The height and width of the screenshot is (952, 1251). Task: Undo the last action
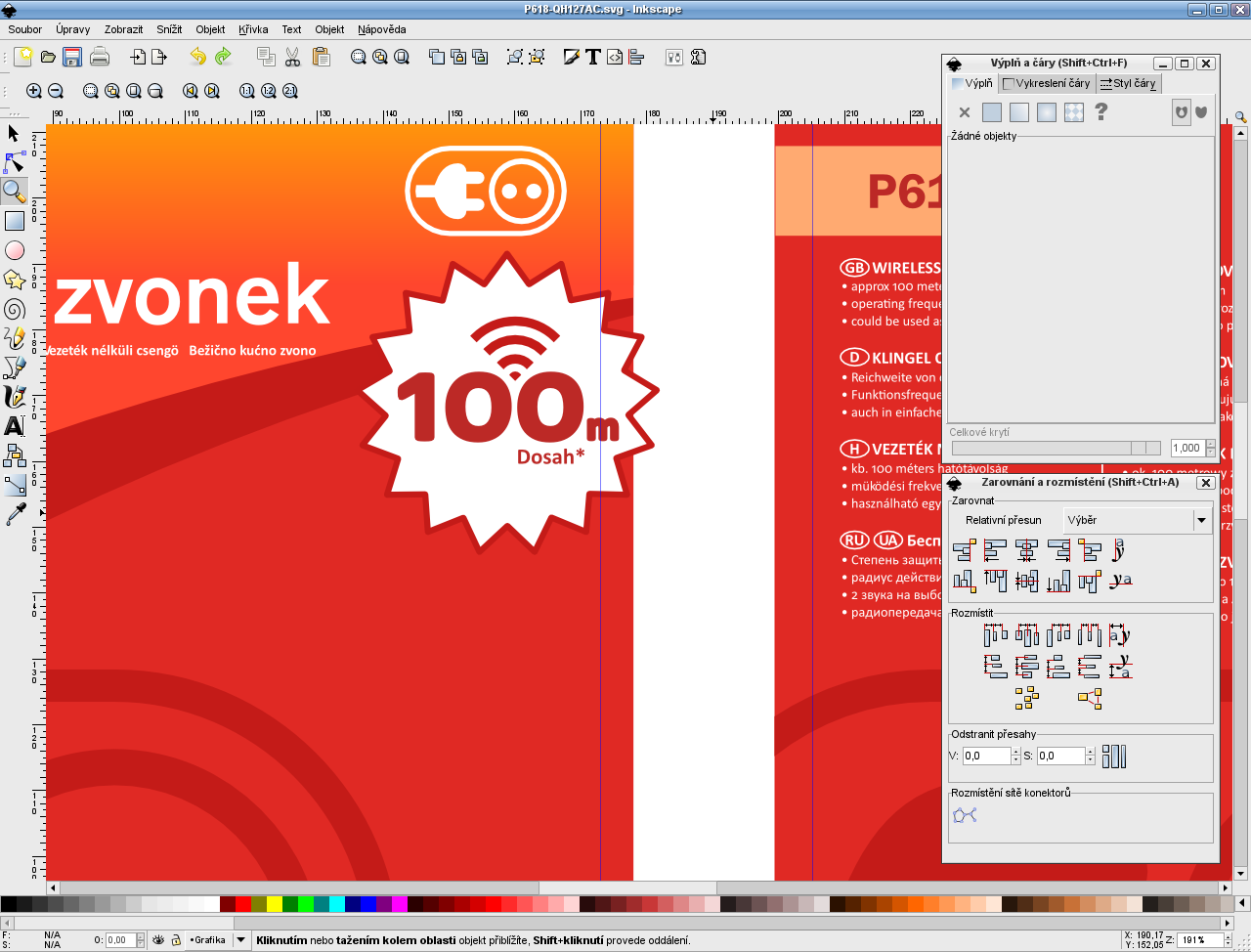[198, 57]
